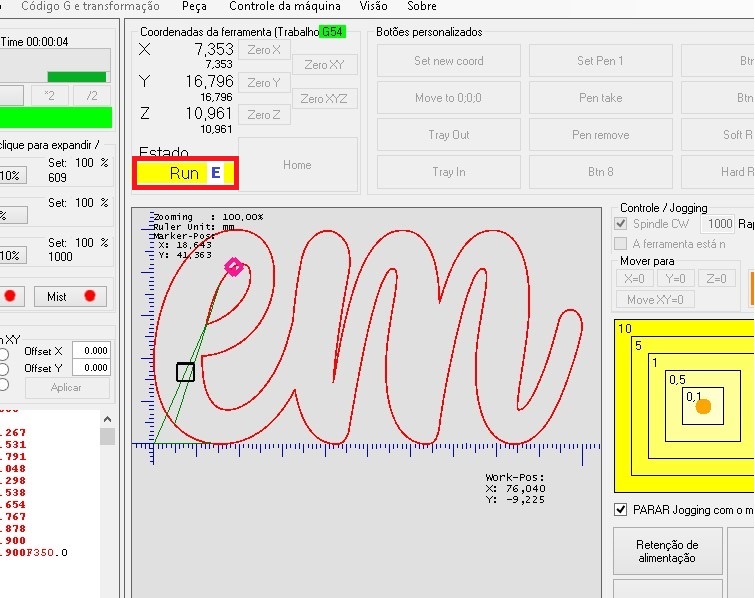Click the Zero XYZ button
This screenshot has width=755, height=598.
click(324, 98)
